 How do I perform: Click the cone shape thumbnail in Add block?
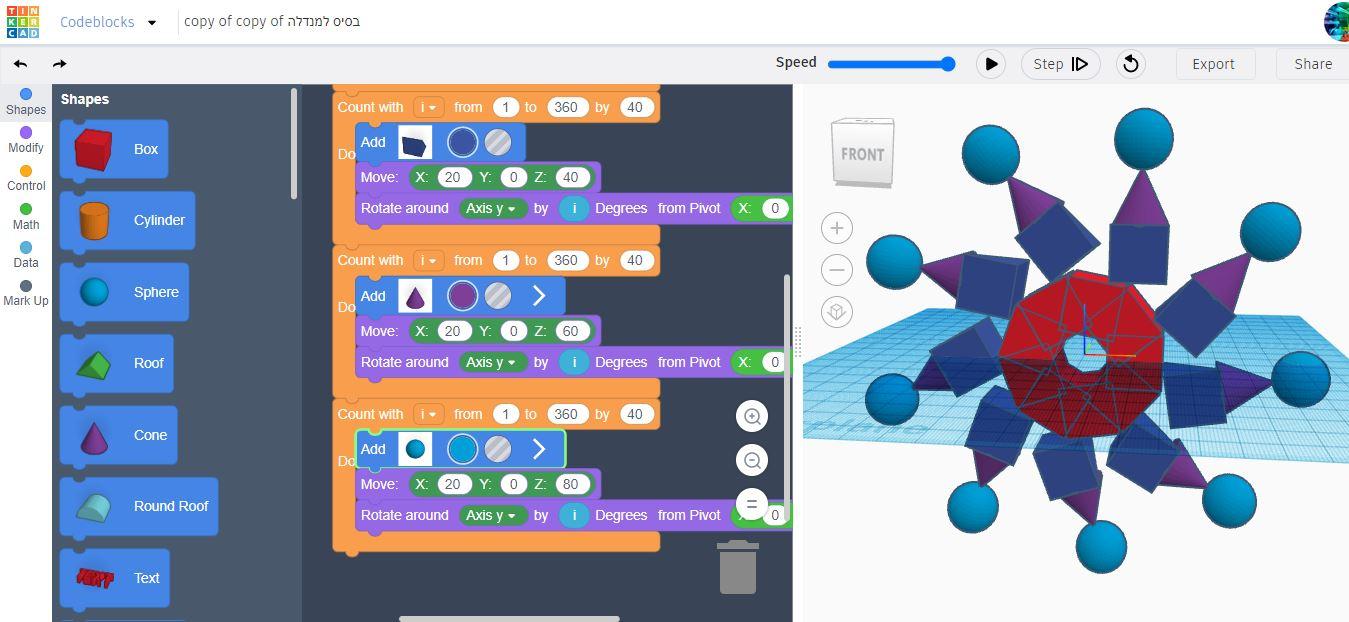coord(415,296)
